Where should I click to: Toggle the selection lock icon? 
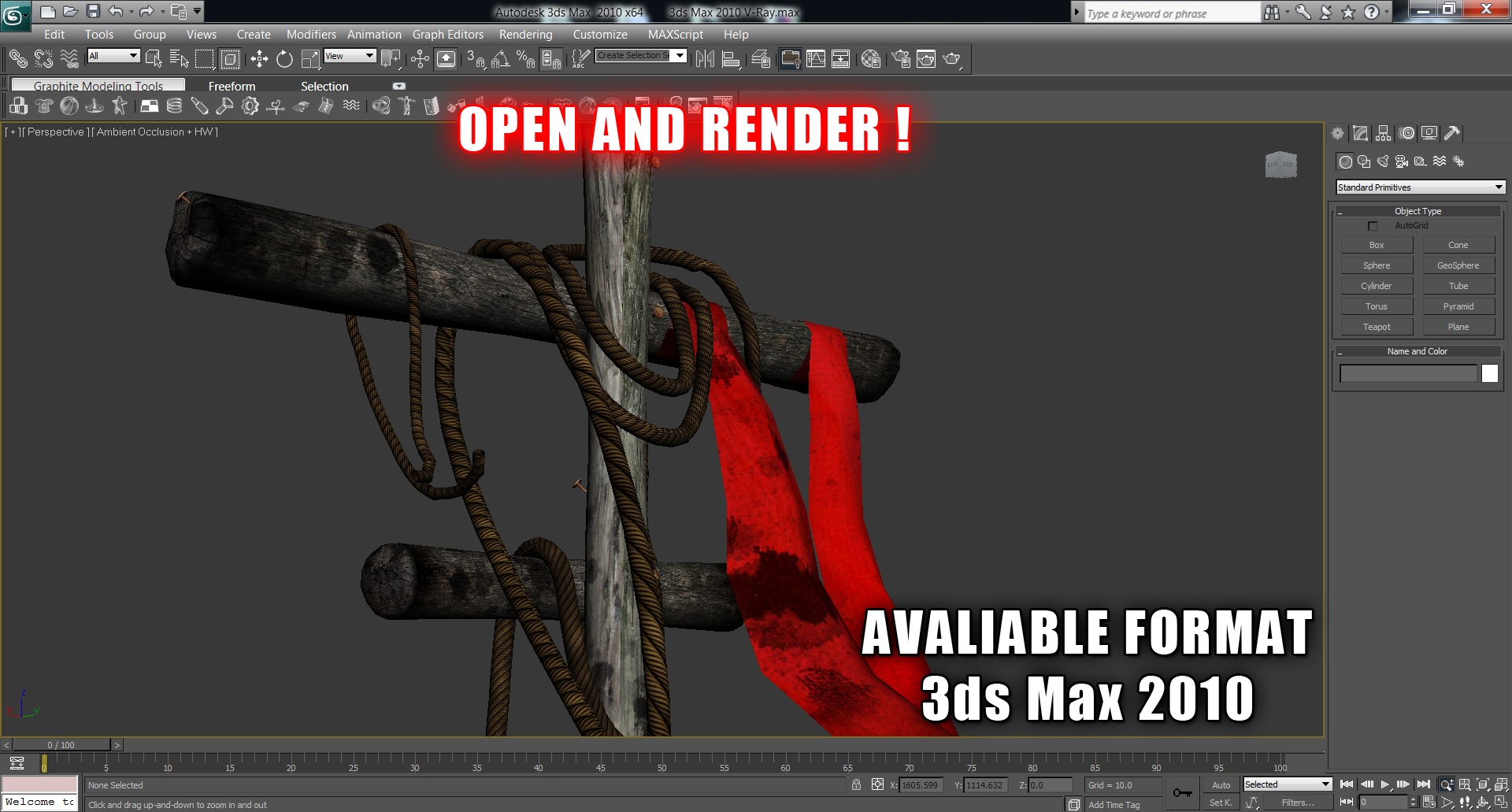pyautogui.click(x=856, y=784)
